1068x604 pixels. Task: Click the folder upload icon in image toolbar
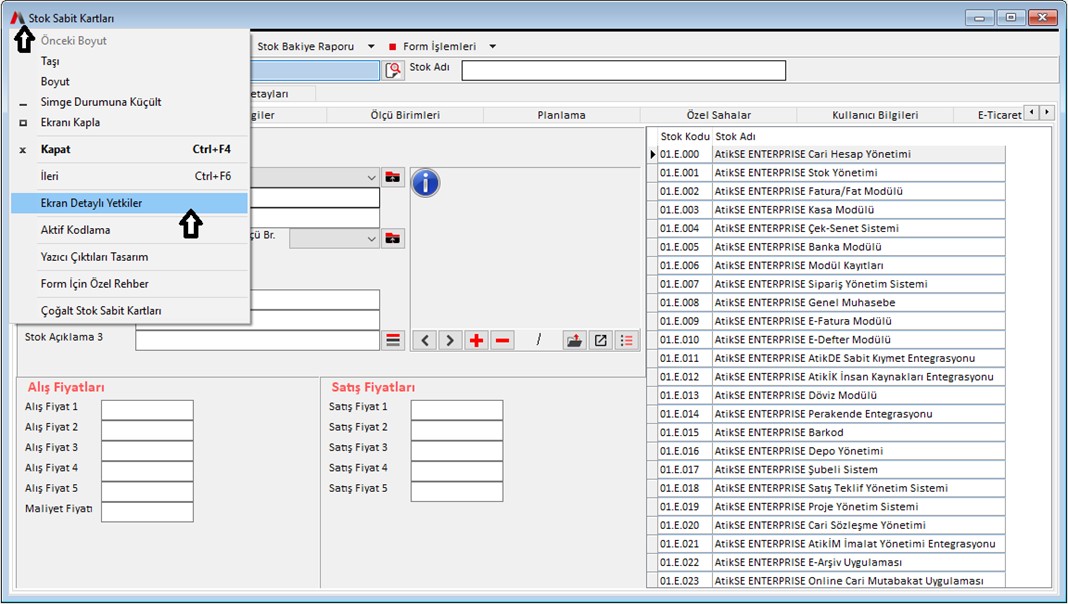(x=575, y=340)
